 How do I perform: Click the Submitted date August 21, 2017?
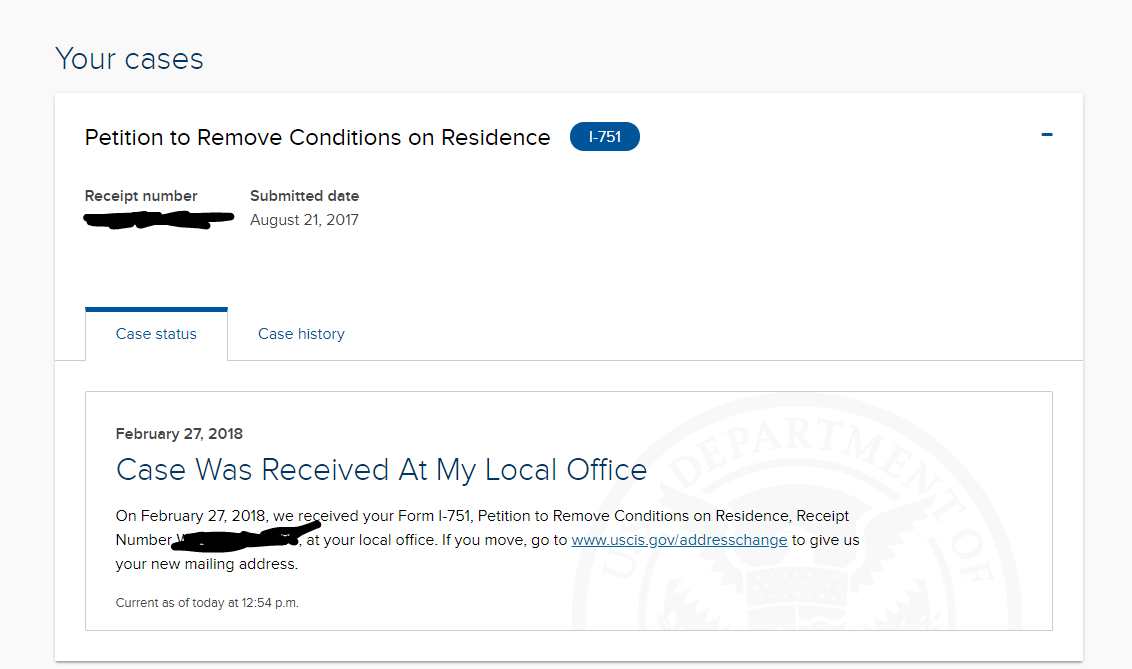tap(304, 220)
